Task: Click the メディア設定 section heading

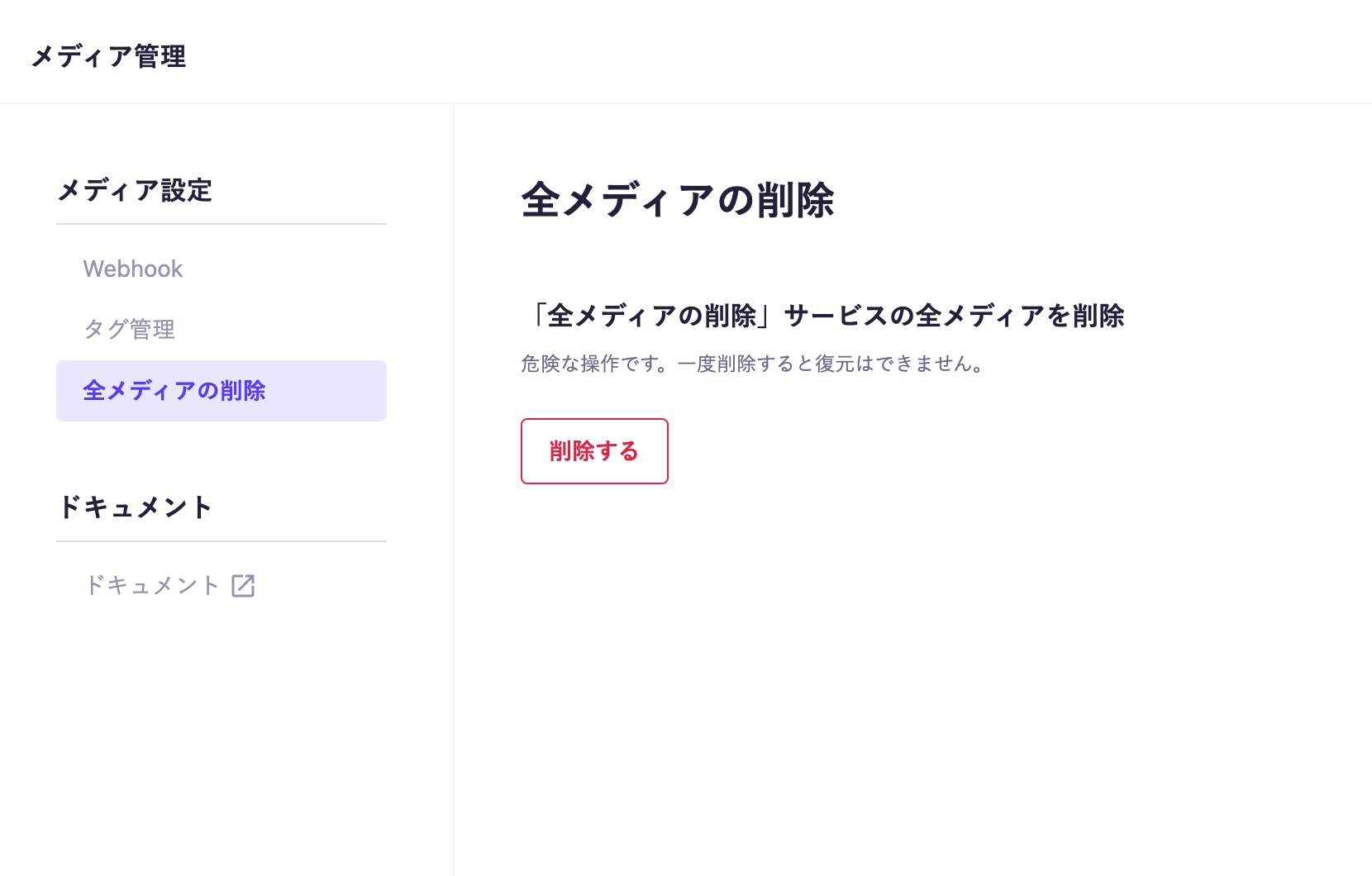Action: click(x=135, y=190)
